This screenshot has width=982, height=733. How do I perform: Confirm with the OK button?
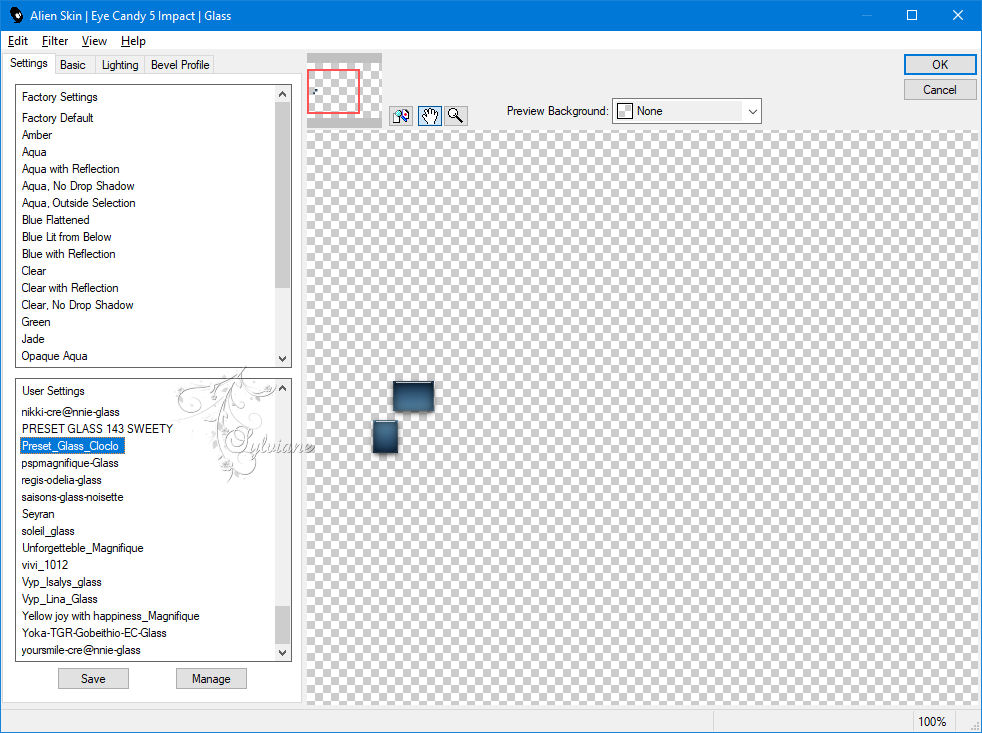pos(939,65)
